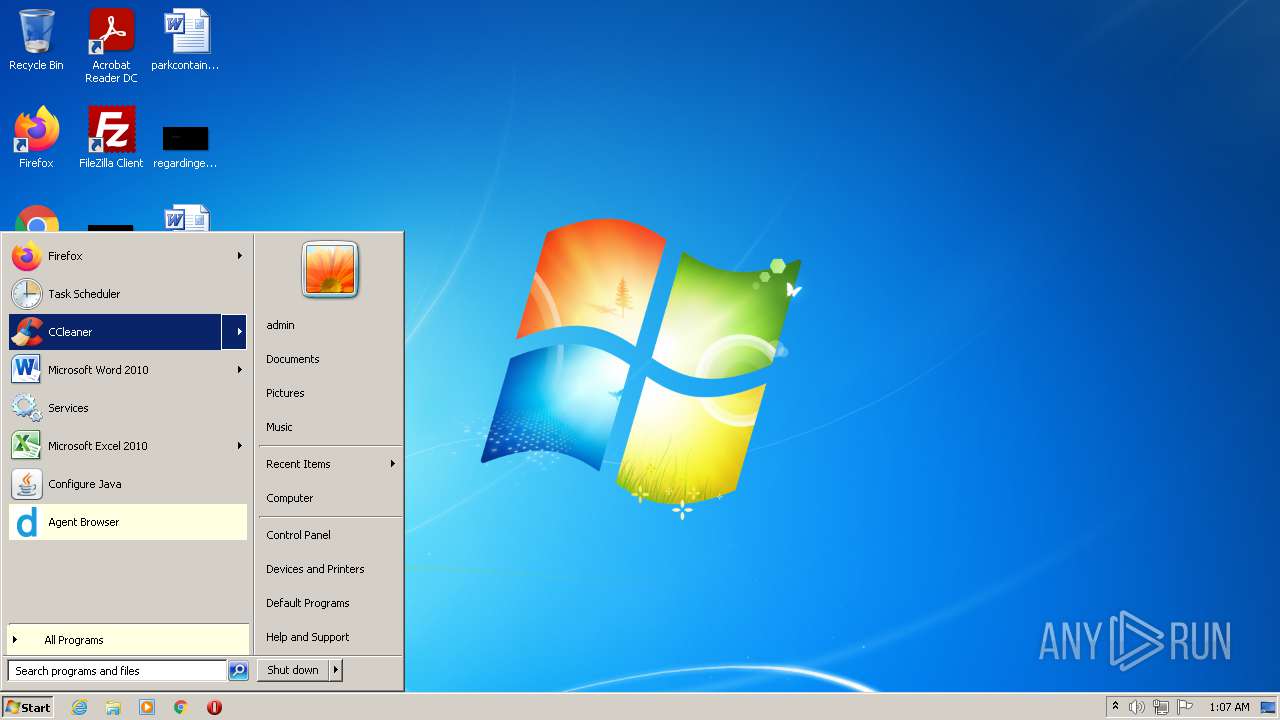This screenshot has width=1280, height=720.
Task: Open Computer from Start menu
Action: (290, 498)
